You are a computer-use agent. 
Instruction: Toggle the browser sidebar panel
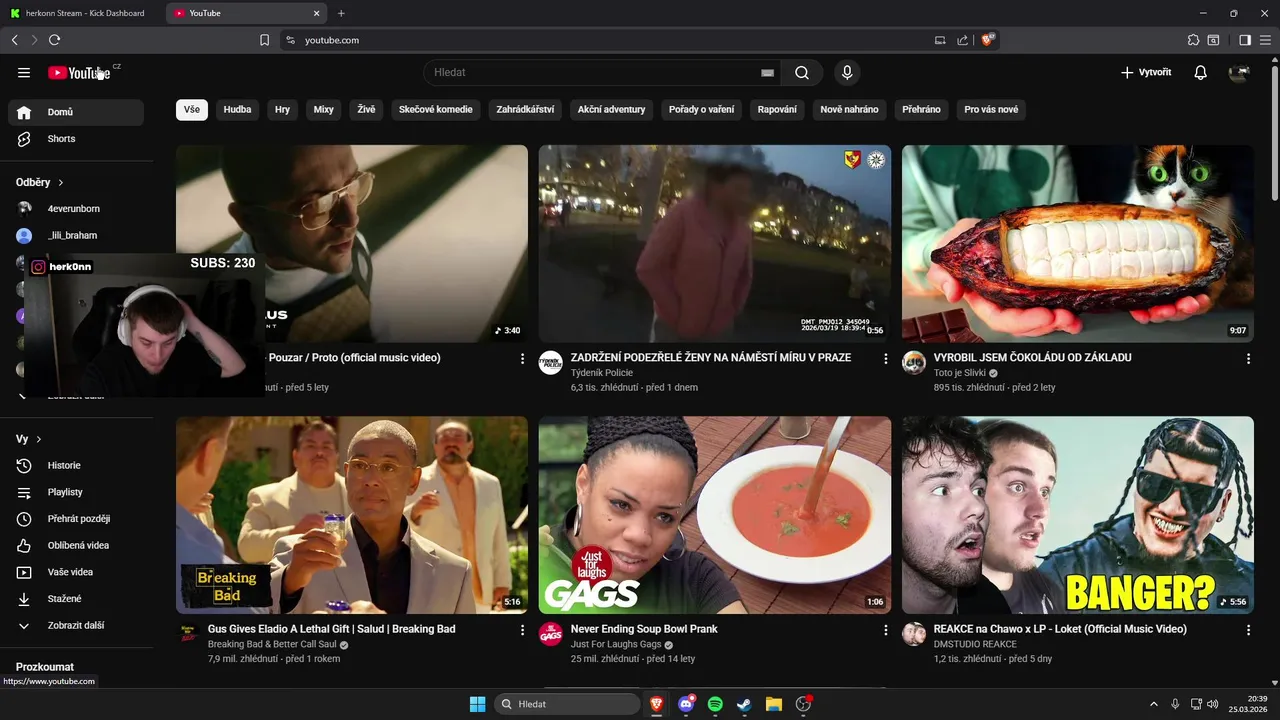1245,40
